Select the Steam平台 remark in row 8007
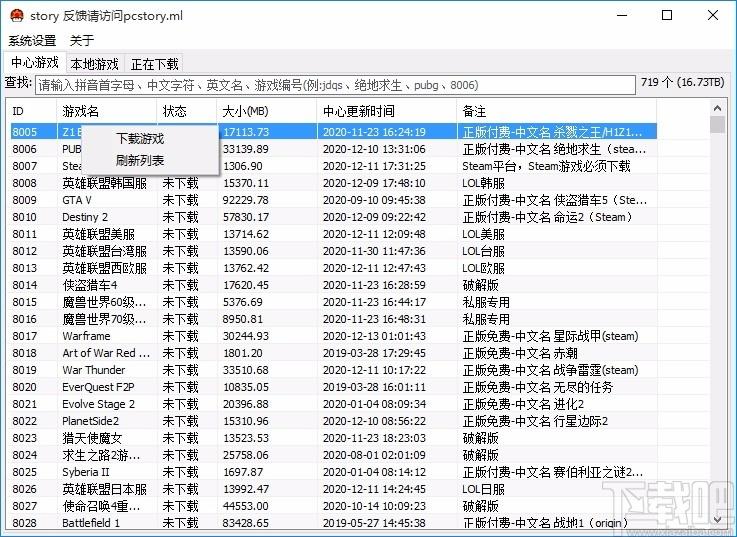Screen dimensions: 737x537 (x=546, y=166)
